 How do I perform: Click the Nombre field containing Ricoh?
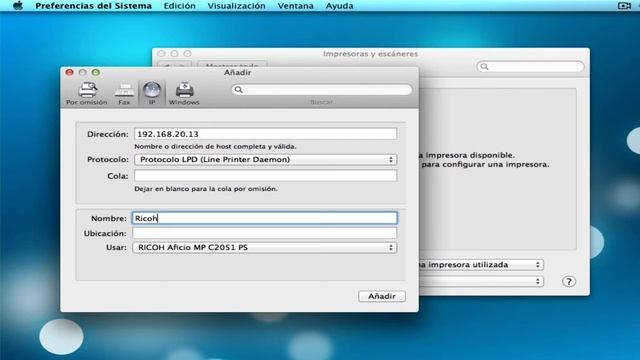point(264,218)
